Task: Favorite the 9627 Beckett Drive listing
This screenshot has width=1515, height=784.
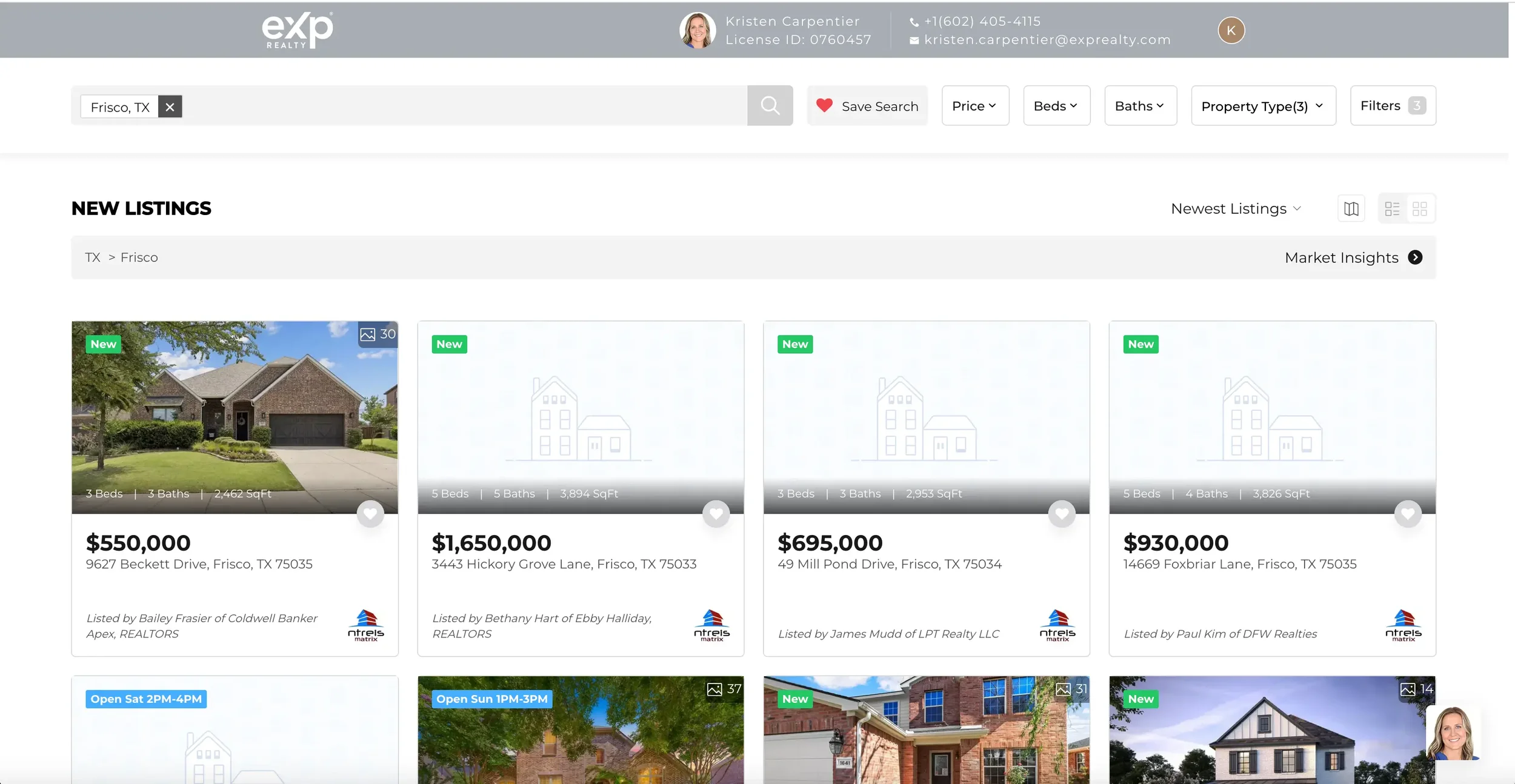Action: (x=370, y=514)
